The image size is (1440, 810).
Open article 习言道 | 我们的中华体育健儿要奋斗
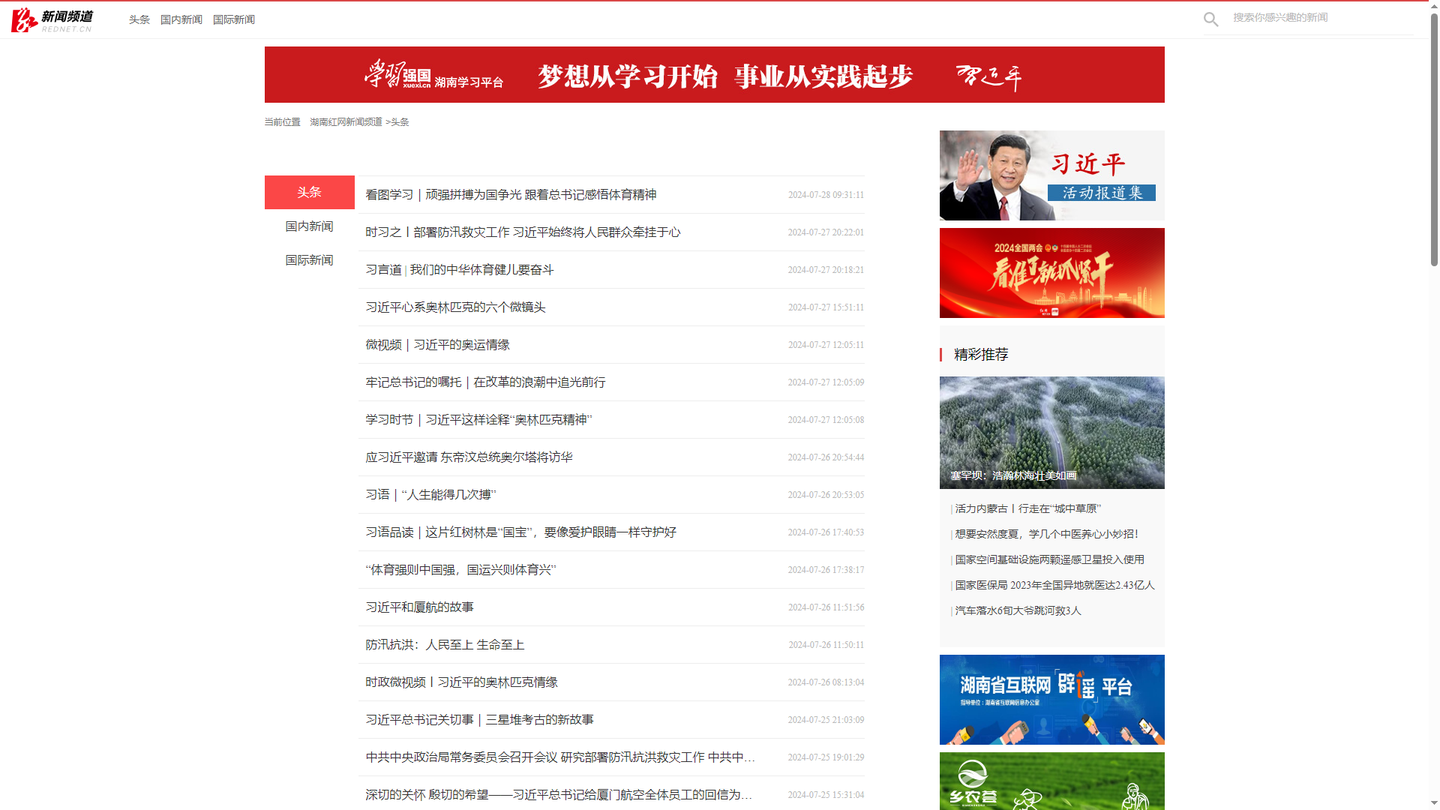coord(459,270)
